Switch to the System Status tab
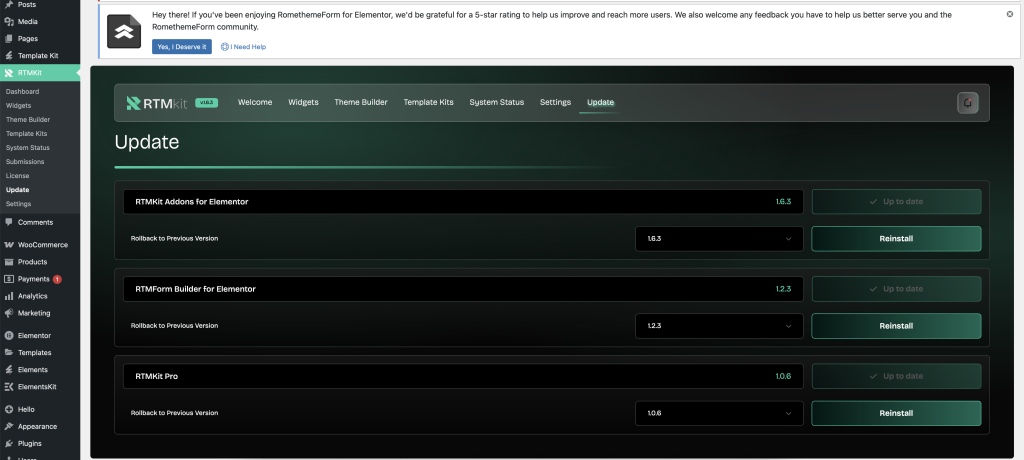The width and height of the screenshot is (1024, 460). coord(497,103)
